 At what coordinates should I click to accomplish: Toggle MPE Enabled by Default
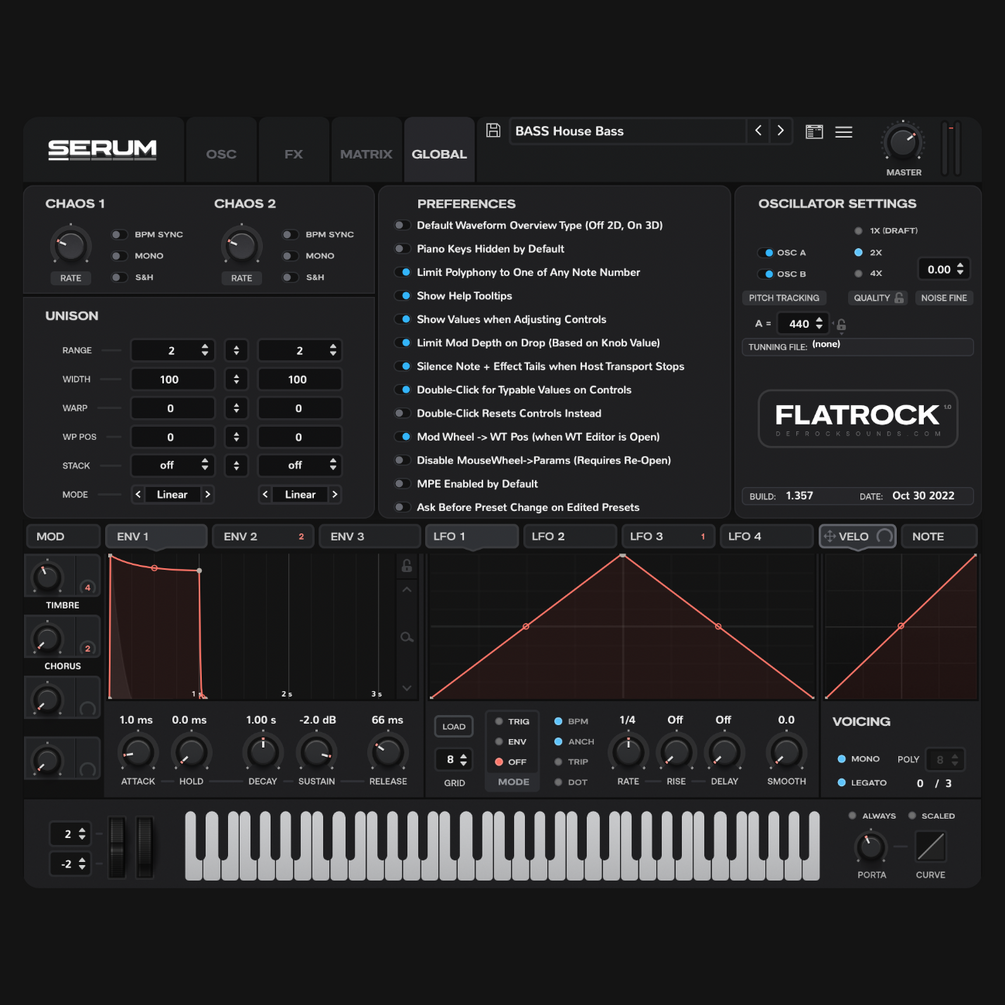pyautogui.click(x=402, y=483)
